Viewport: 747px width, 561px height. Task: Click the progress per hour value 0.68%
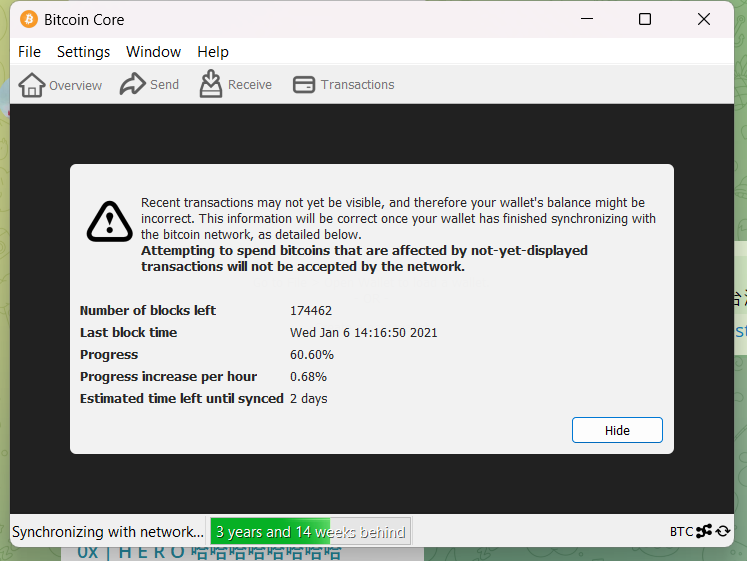308,377
